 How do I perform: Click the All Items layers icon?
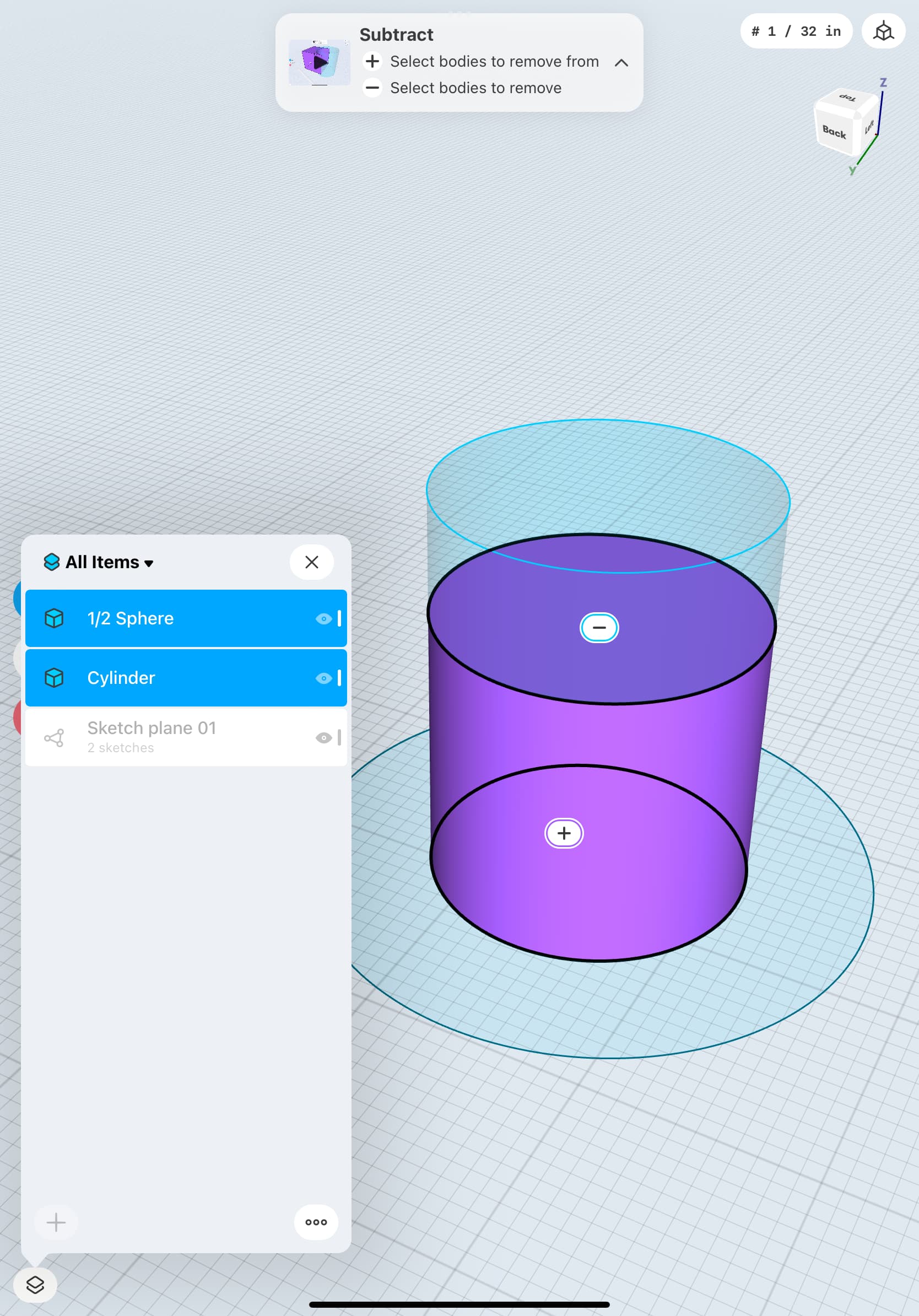pos(52,562)
